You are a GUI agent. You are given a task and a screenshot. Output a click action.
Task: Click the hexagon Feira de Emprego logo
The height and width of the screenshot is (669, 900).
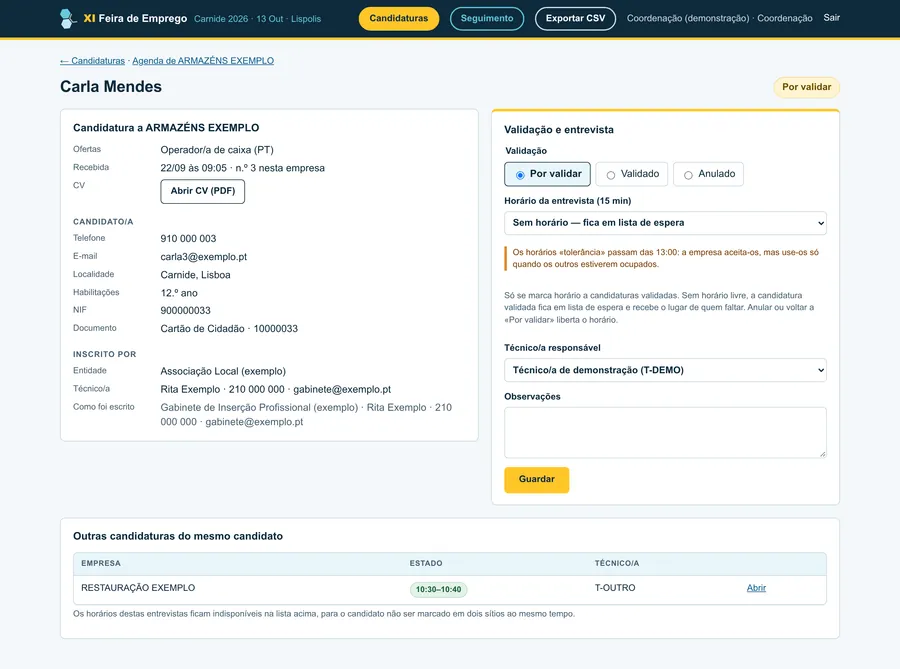[x=68, y=18]
